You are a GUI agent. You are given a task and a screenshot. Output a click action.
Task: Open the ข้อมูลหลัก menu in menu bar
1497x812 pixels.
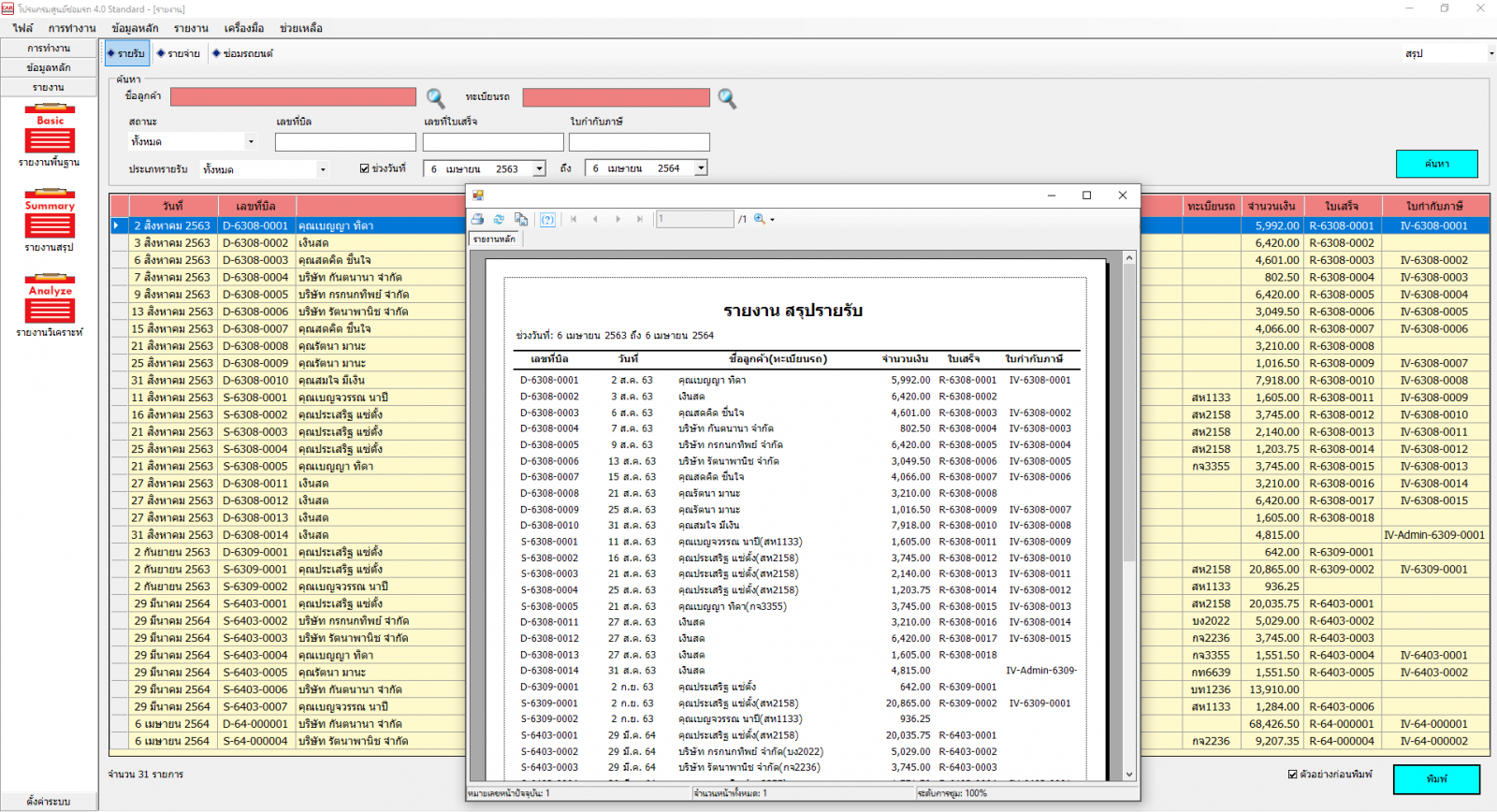(x=135, y=28)
